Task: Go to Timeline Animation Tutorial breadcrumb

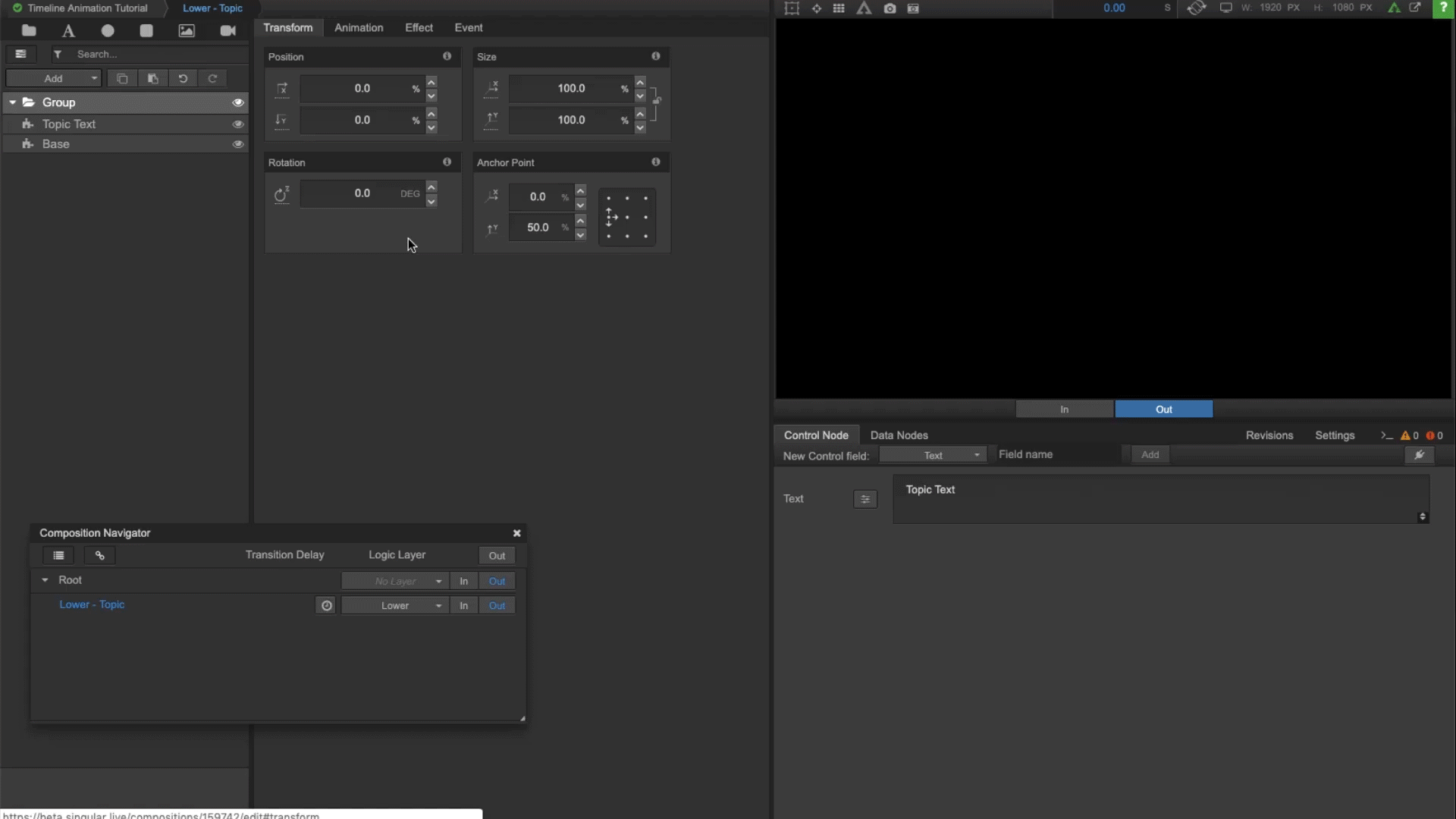Action: tap(87, 8)
